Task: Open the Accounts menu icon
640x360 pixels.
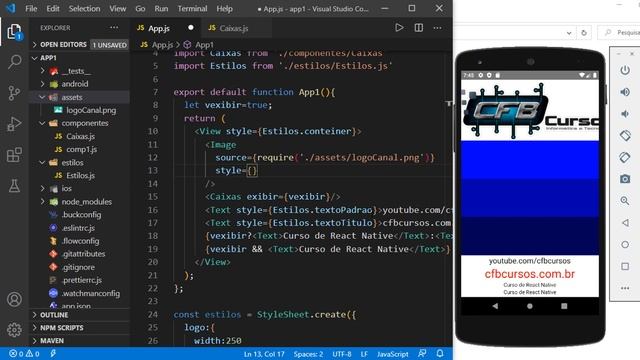Action: click(14, 299)
